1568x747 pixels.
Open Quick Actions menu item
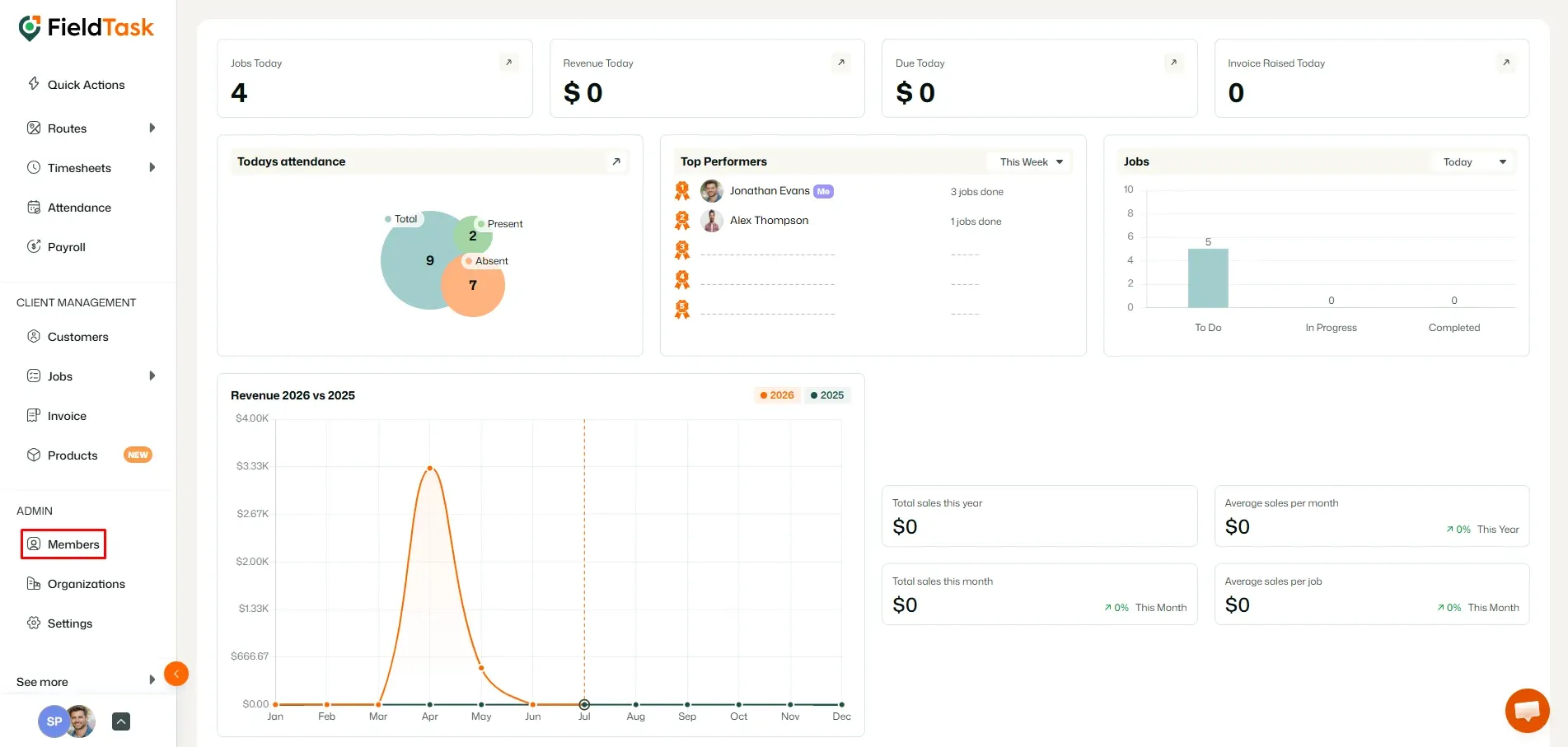(x=86, y=85)
